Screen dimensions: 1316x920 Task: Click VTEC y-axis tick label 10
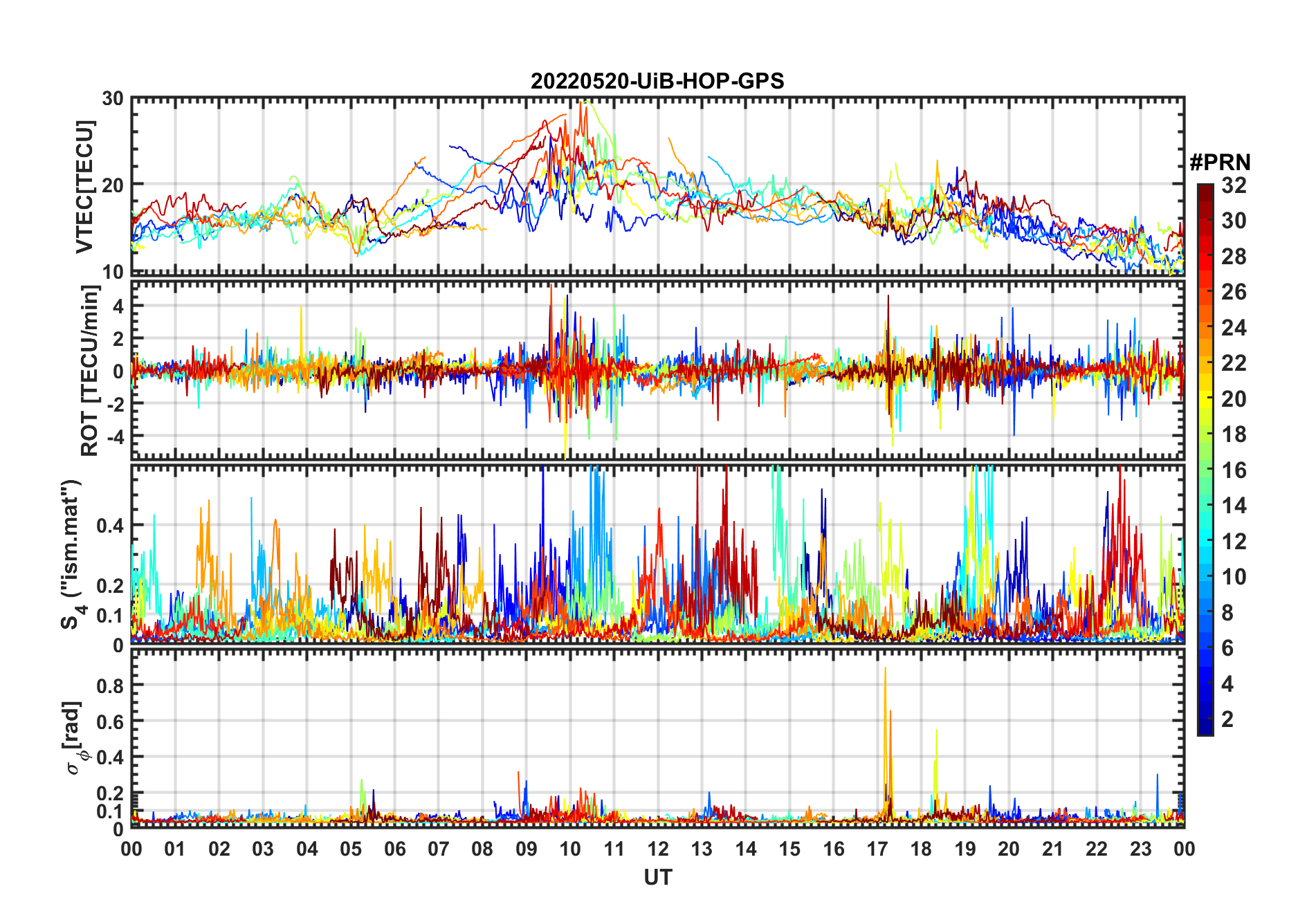pos(113,272)
